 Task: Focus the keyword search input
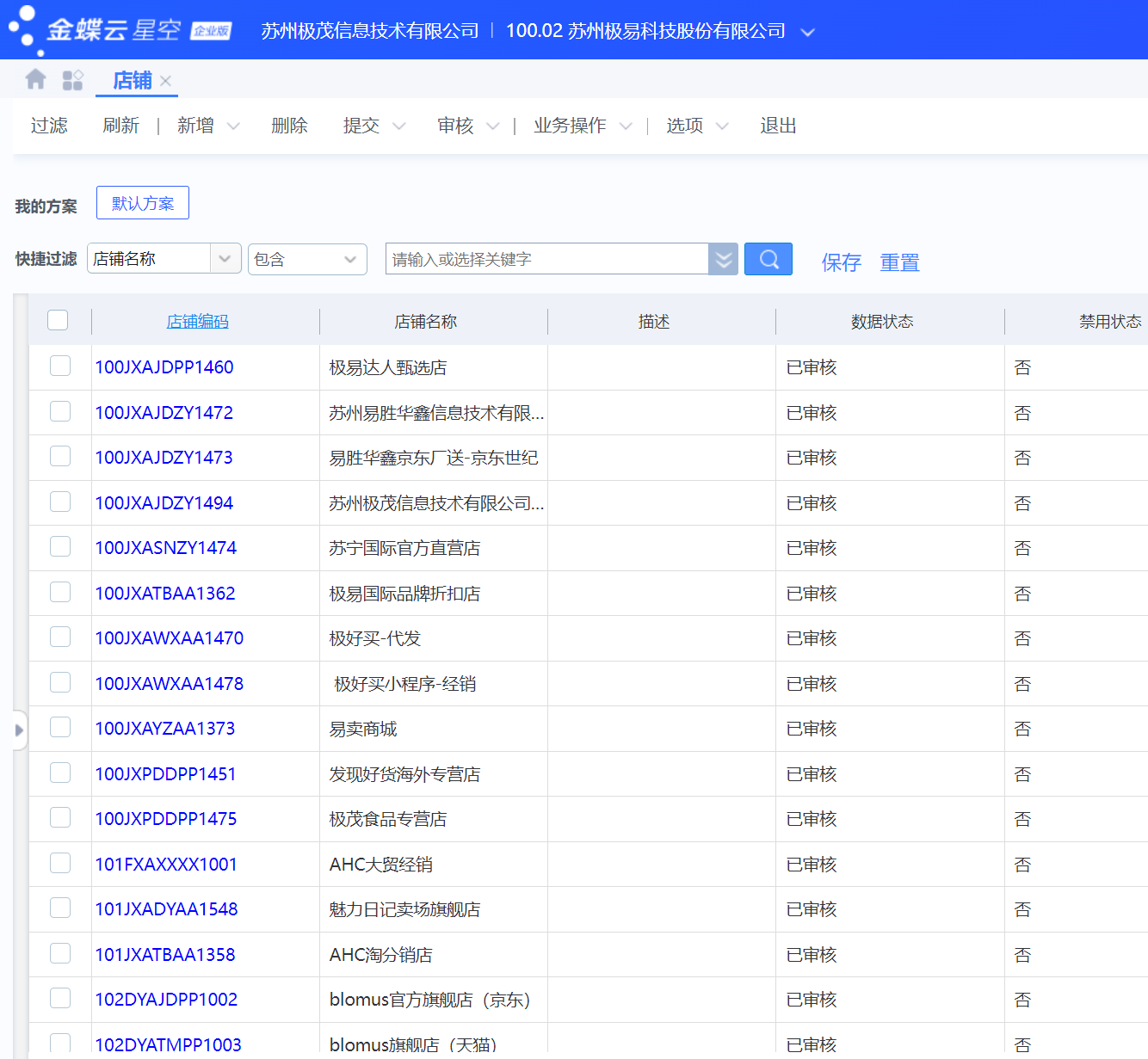coord(547,259)
